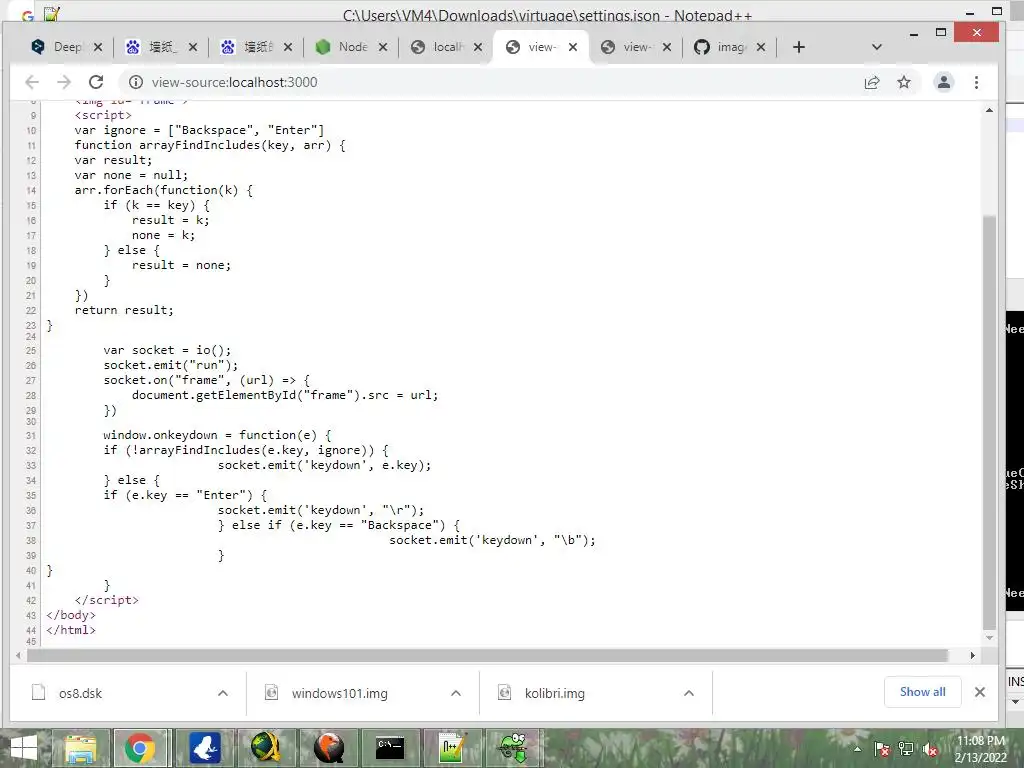This screenshot has height=768, width=1024.
Task: Click the 'return result;' source line
Action: pos(124,310)
